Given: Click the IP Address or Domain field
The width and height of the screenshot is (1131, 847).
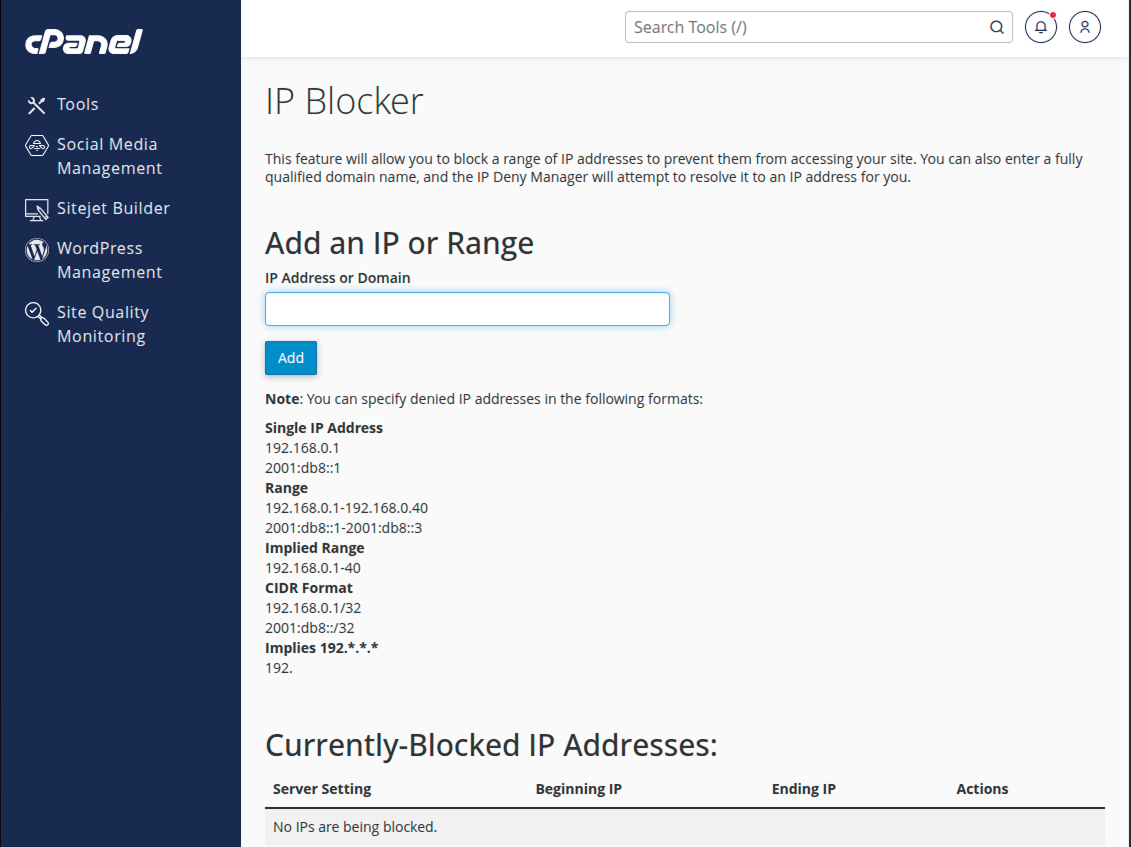Looking at the screenshot, I should [x=467, y=309].
